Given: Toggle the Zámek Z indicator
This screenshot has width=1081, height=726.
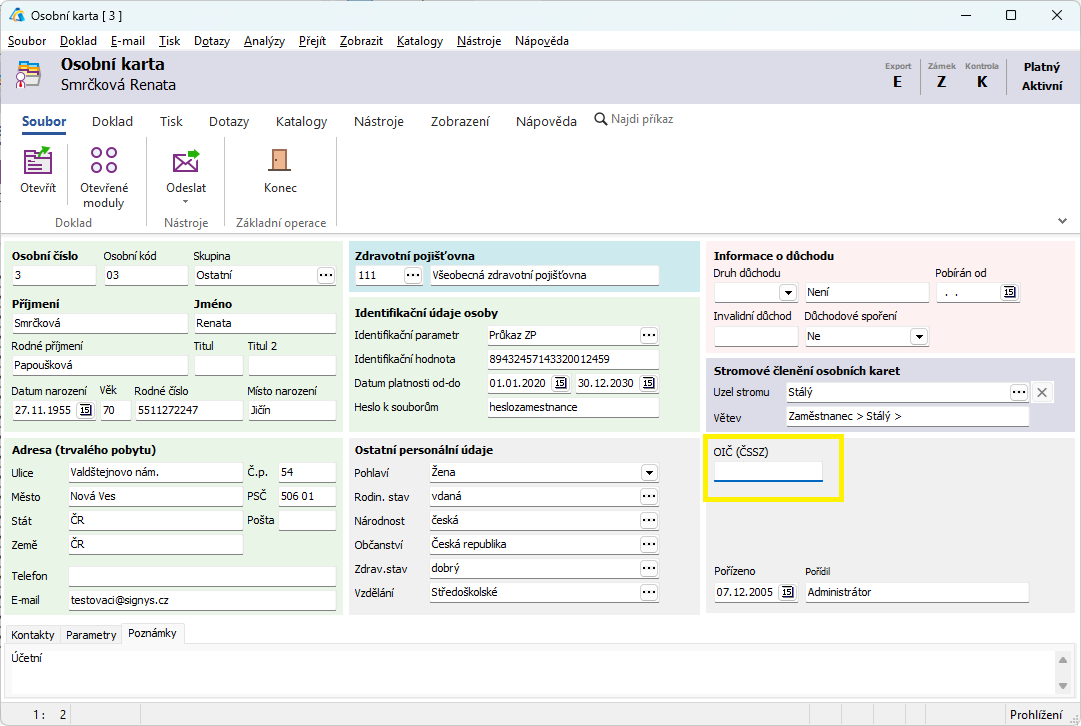Looking at the screenshot, I should [x=941, y=82].
